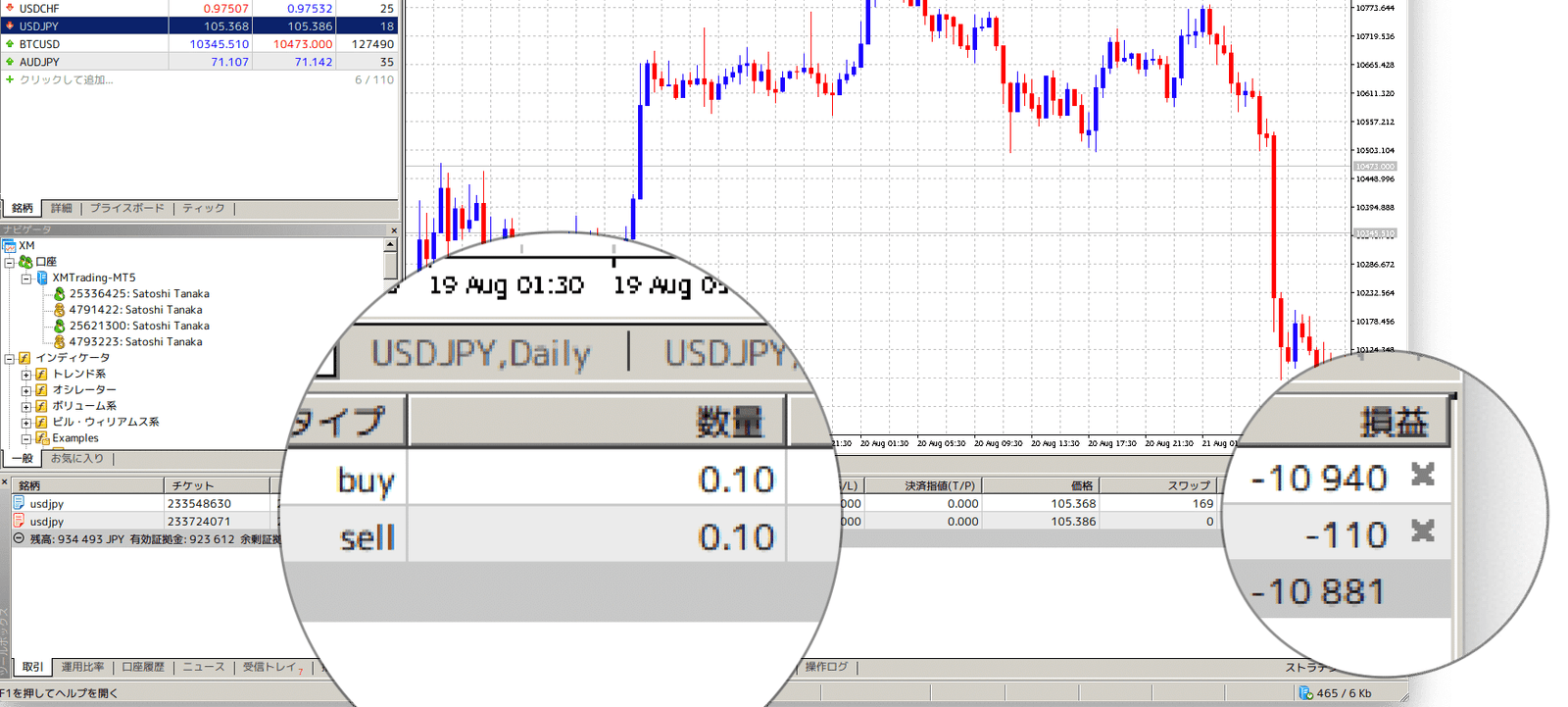The width and height of the screenshot is (1568, 707).
Task: Click the XMTrading-MT5 server icon
Action: point(42,278)
